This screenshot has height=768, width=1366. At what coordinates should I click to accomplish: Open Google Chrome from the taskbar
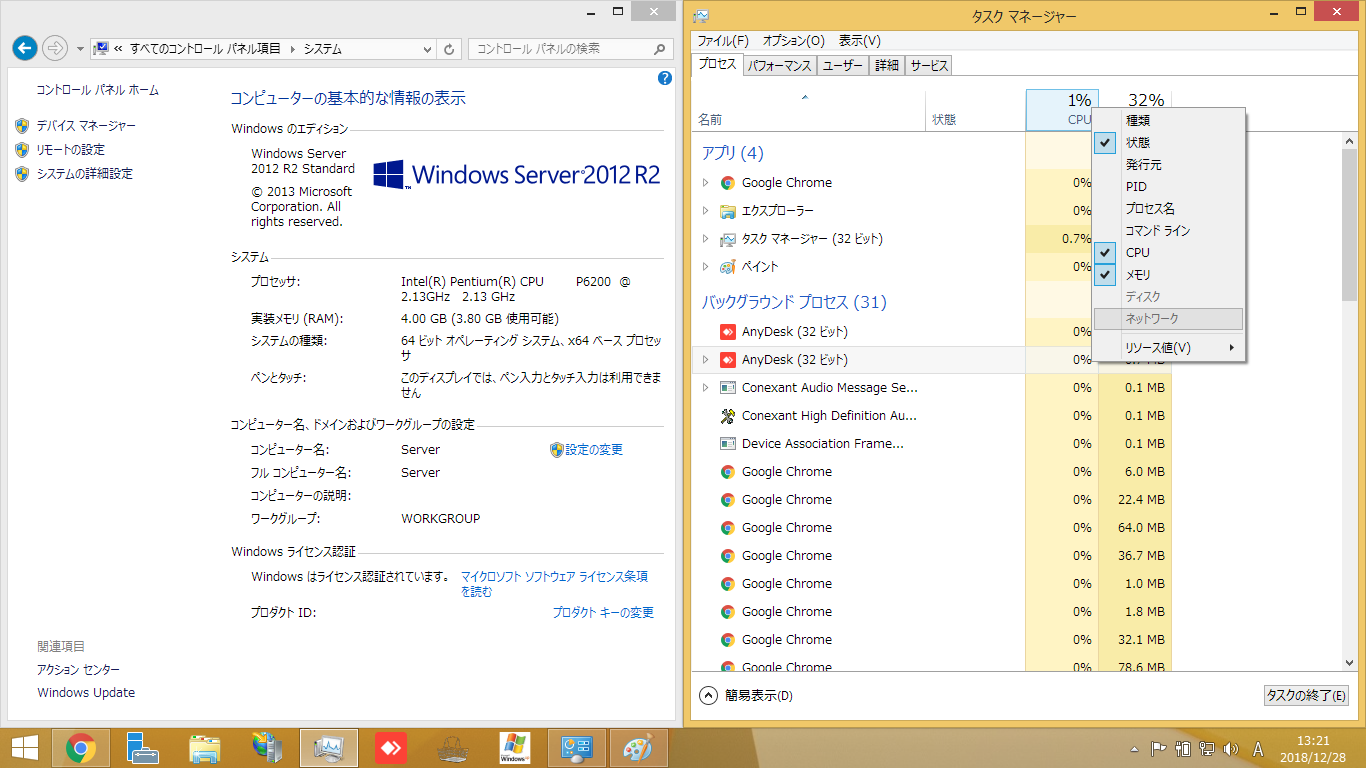click(81, 748)
